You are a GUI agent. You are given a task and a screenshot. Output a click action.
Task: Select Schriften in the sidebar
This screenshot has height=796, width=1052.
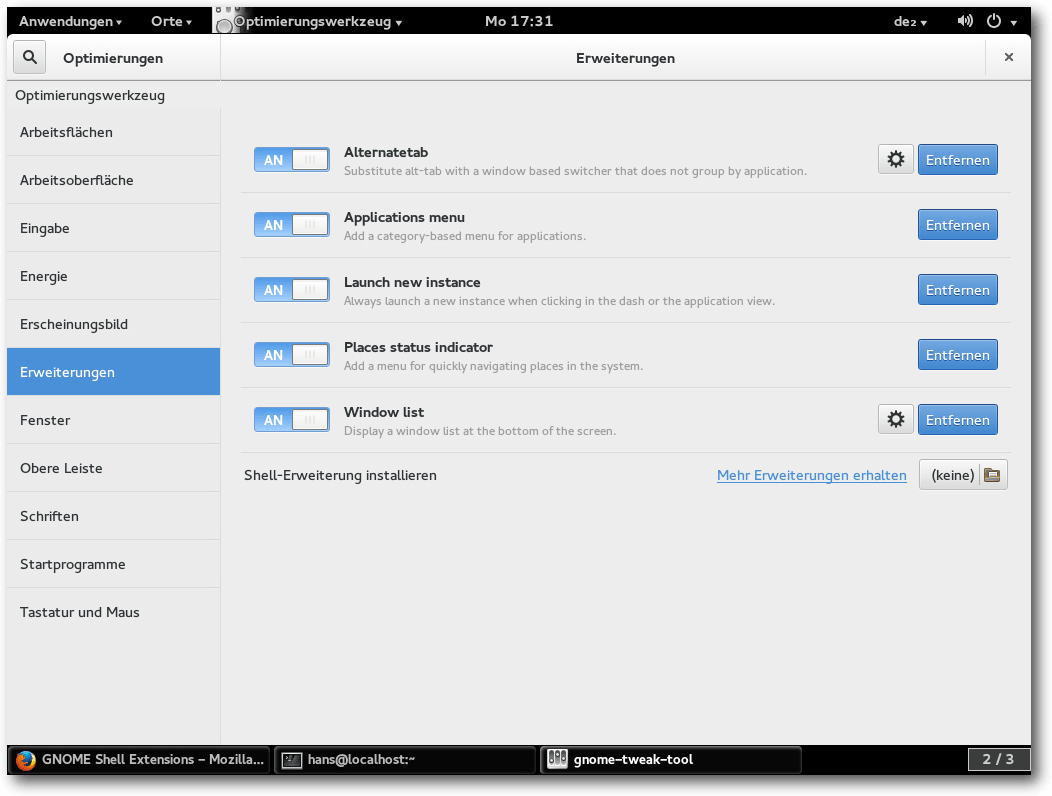113,516
